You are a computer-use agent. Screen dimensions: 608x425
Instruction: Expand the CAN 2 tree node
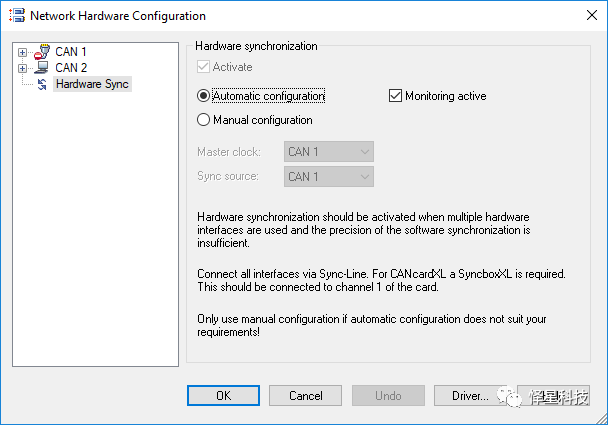click(22, 68)
